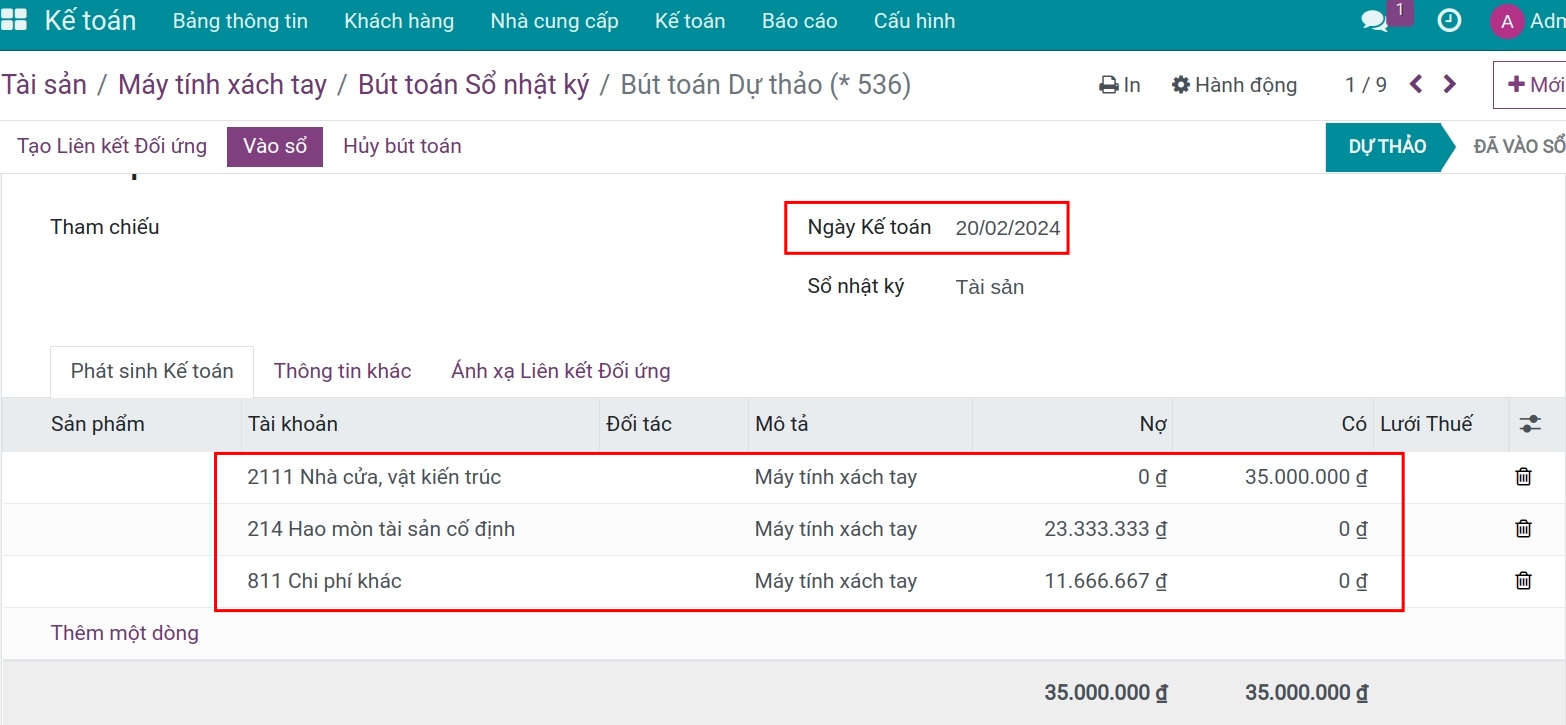Go to the next record arrow
The image size is (1566, 725).
[x=1450, y=84]
